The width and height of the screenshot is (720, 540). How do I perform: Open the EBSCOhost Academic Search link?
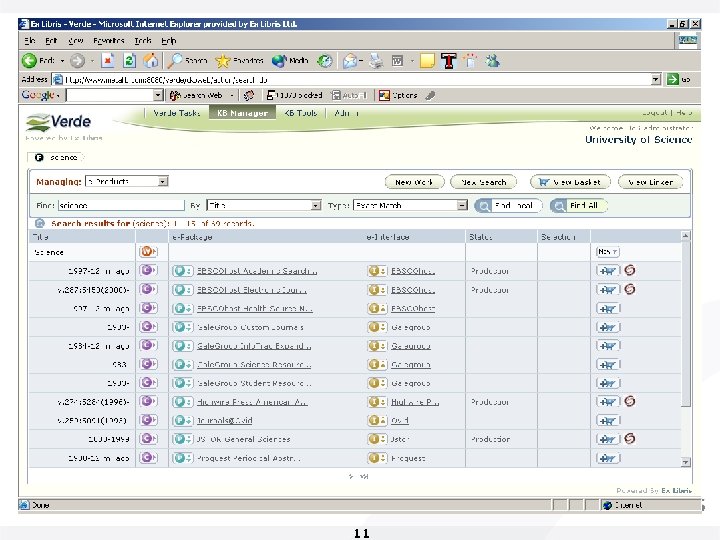pos(257,271)
